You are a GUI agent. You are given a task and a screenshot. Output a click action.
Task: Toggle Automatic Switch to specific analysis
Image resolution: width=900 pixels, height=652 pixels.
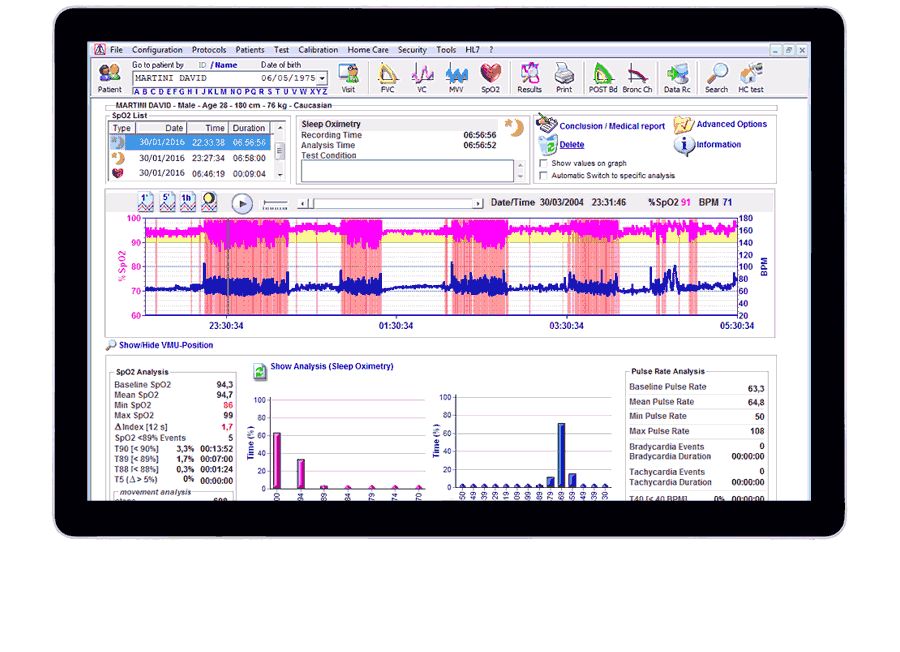click(x=543, y=176)
